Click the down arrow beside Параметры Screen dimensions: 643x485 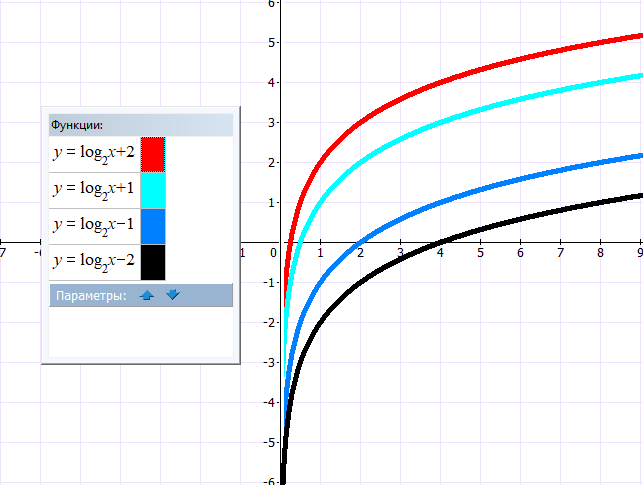tap(172, 295)
